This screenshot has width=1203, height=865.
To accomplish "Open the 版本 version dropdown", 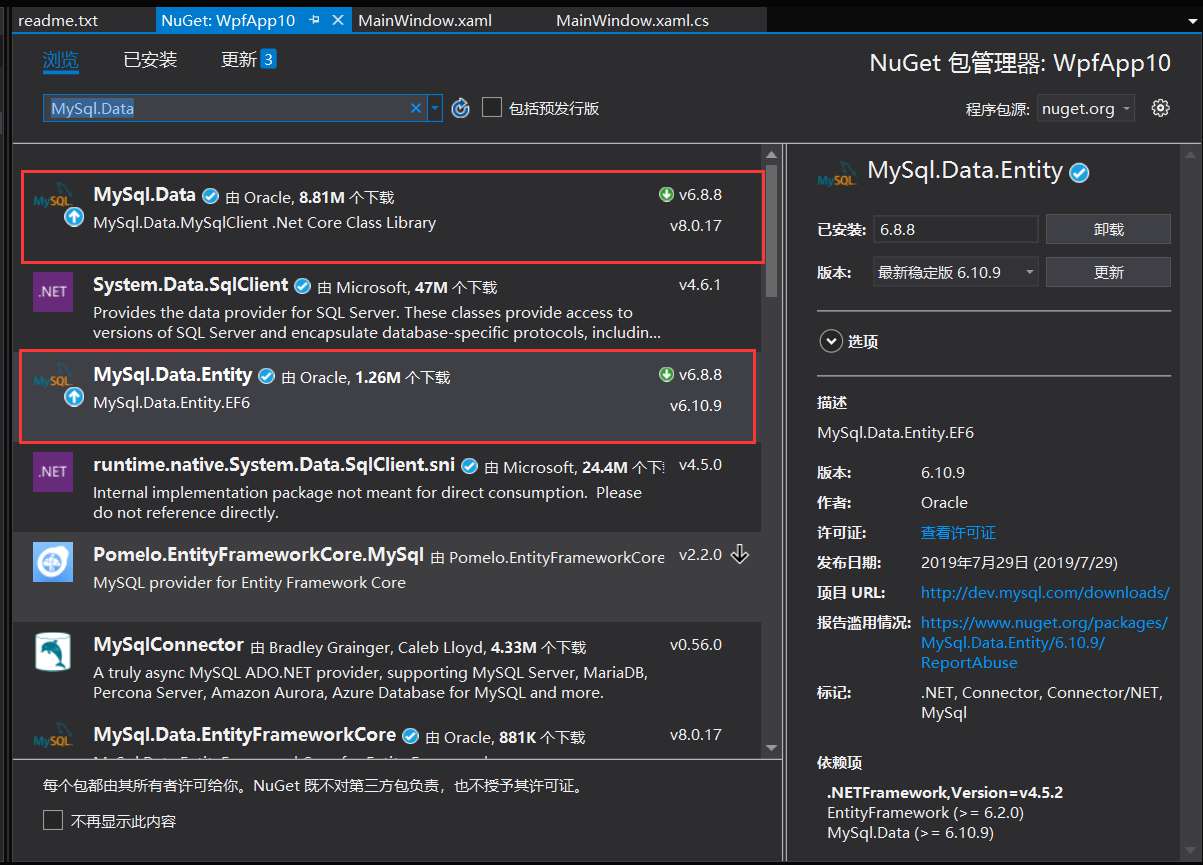I will pos(955,272).
